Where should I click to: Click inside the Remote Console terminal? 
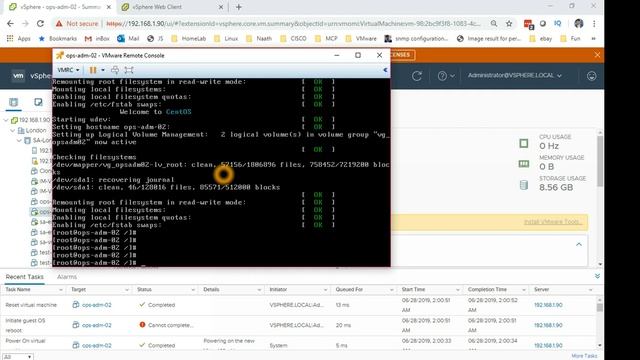(x=221, y=172)
